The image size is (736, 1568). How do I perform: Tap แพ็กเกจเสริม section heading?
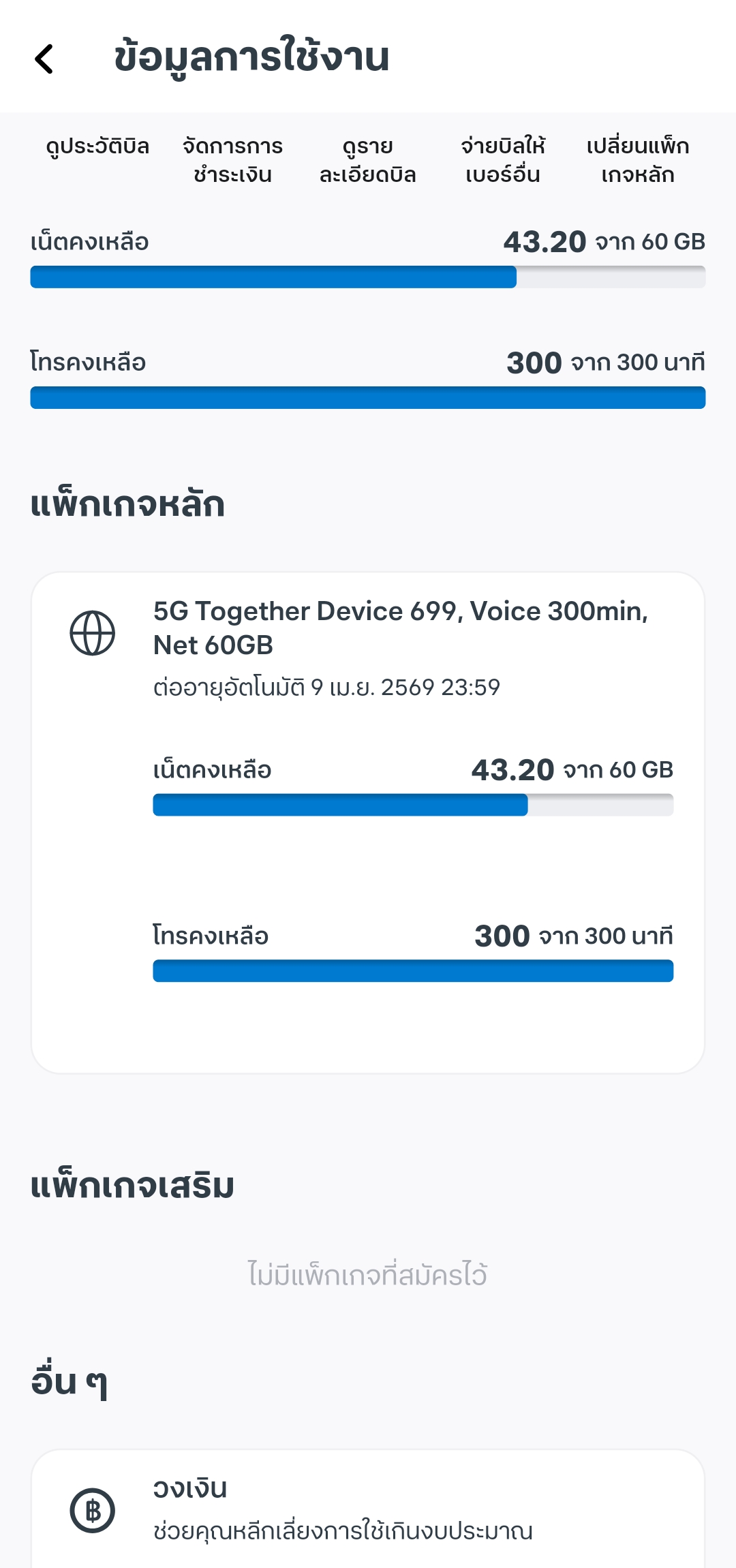132,1186
